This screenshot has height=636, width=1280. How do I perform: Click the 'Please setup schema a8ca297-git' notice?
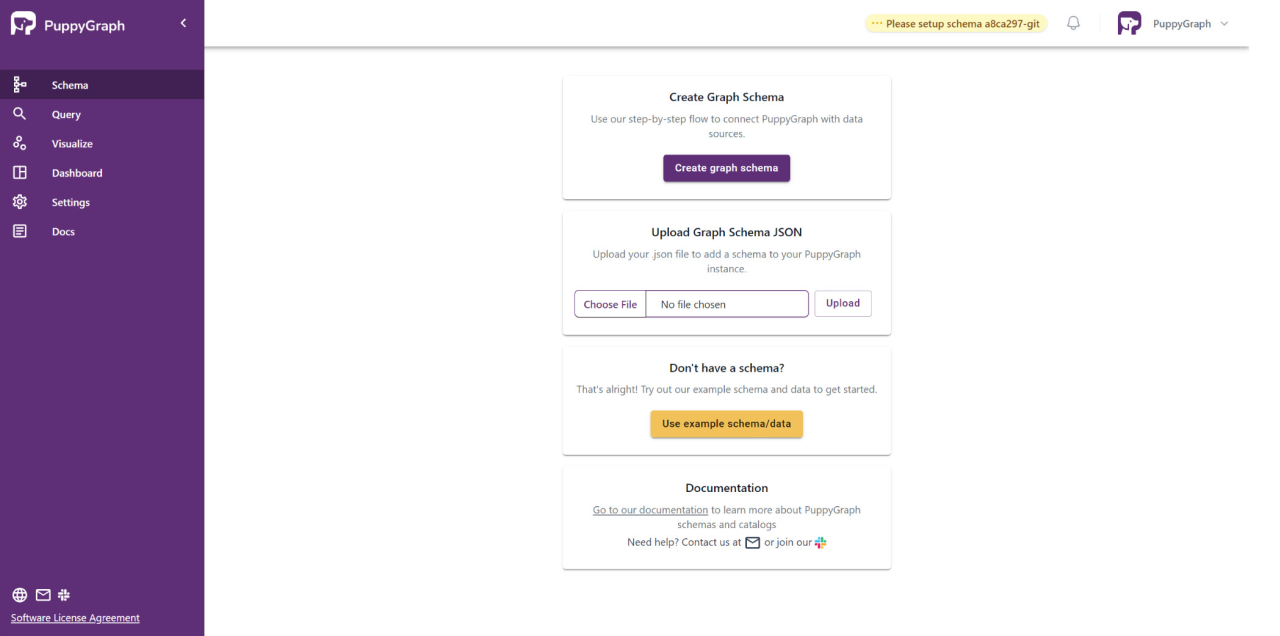click(956, 22)
